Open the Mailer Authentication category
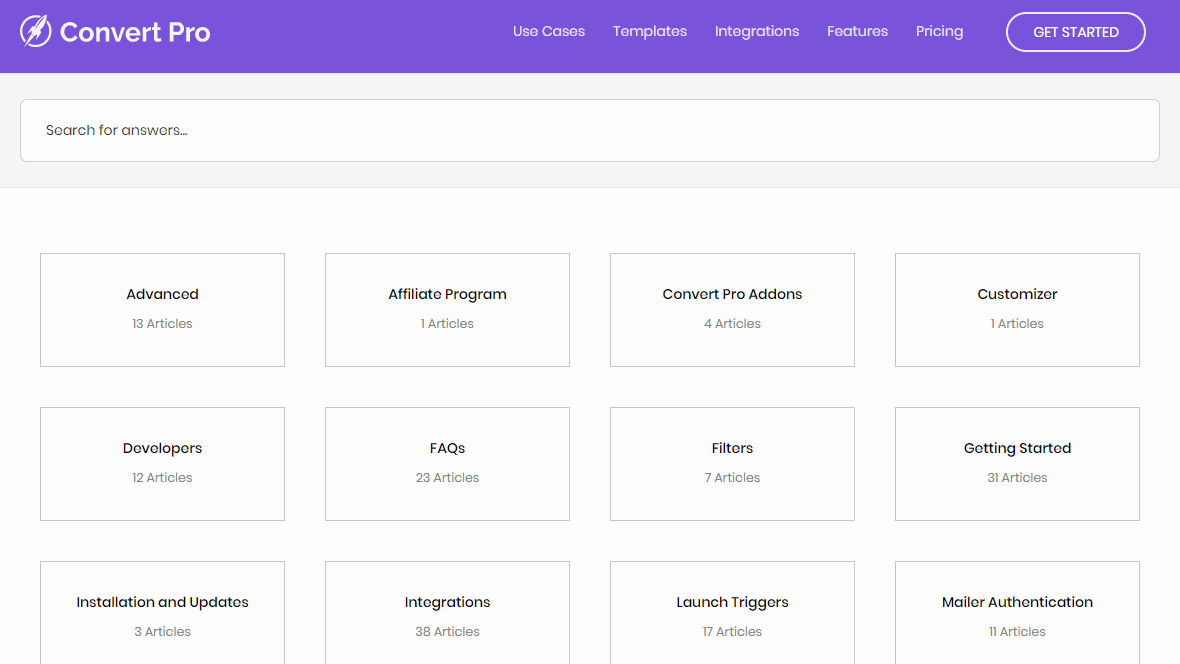The width and height of the screenshot is (1180, 664). coord(1017,613)
